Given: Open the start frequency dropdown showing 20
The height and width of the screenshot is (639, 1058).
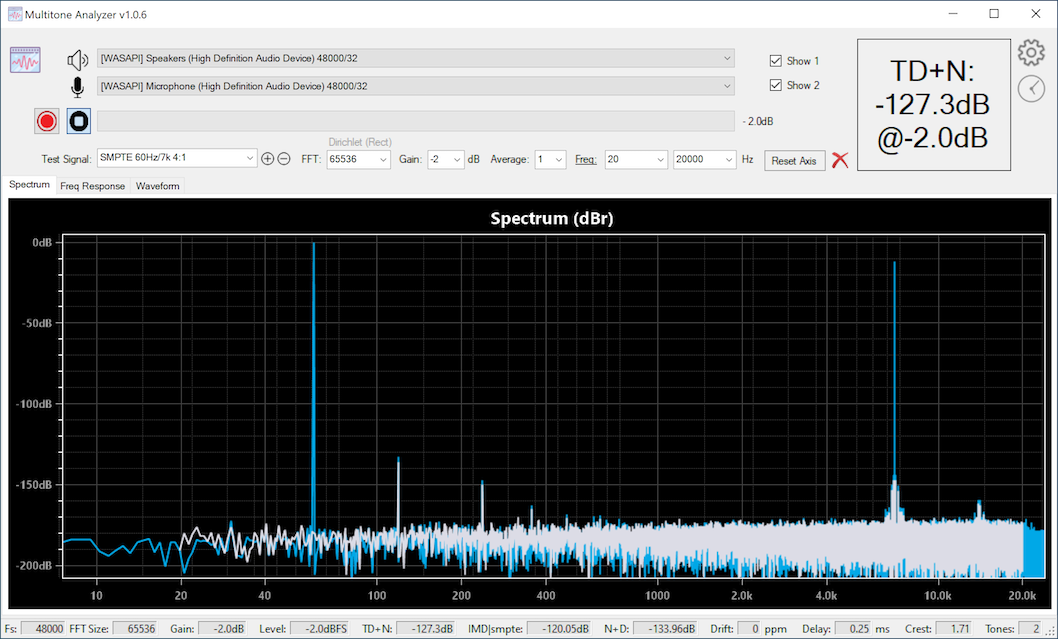Looking at the screenshot, I should click(x=636, y=159).
